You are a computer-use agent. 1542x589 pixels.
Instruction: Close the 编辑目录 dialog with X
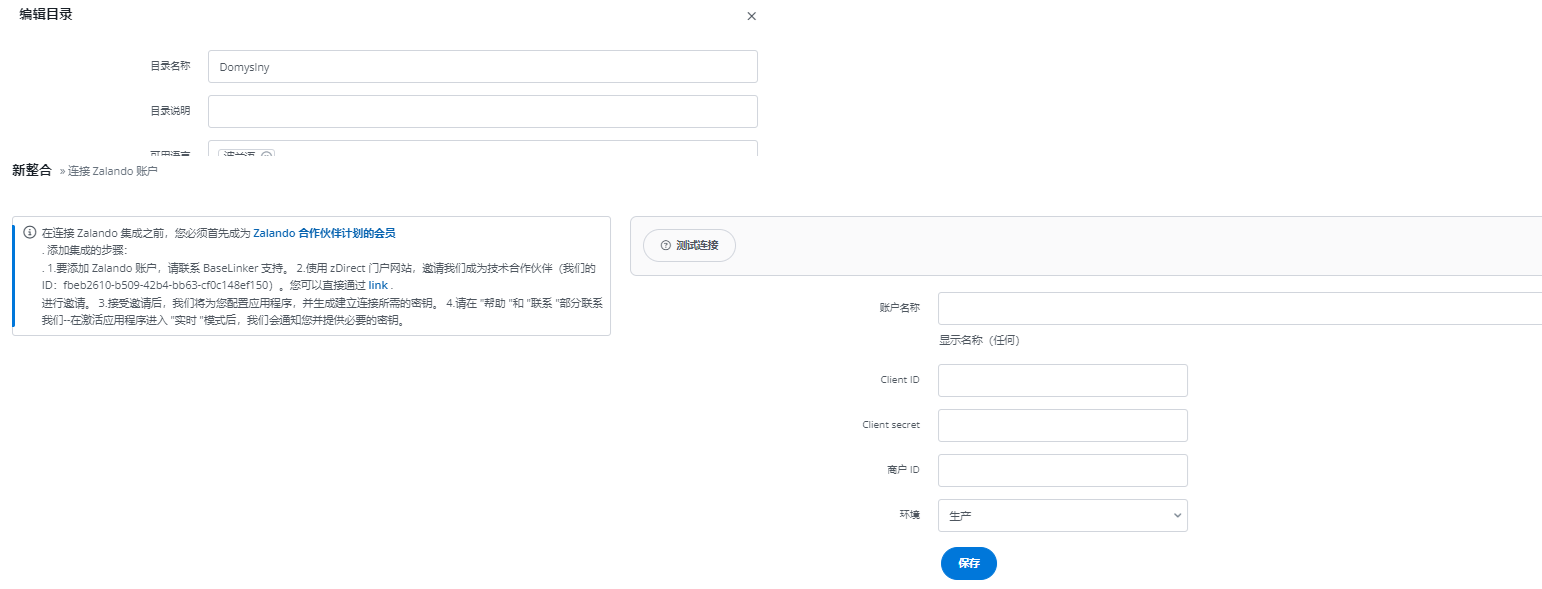(752, 16)
